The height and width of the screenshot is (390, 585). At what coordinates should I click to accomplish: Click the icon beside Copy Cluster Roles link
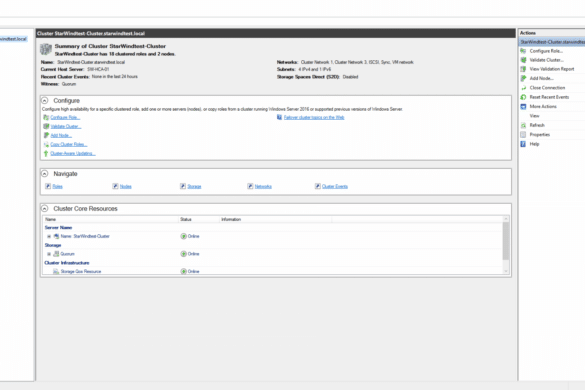pyautogui.click(x=46, y=144)
